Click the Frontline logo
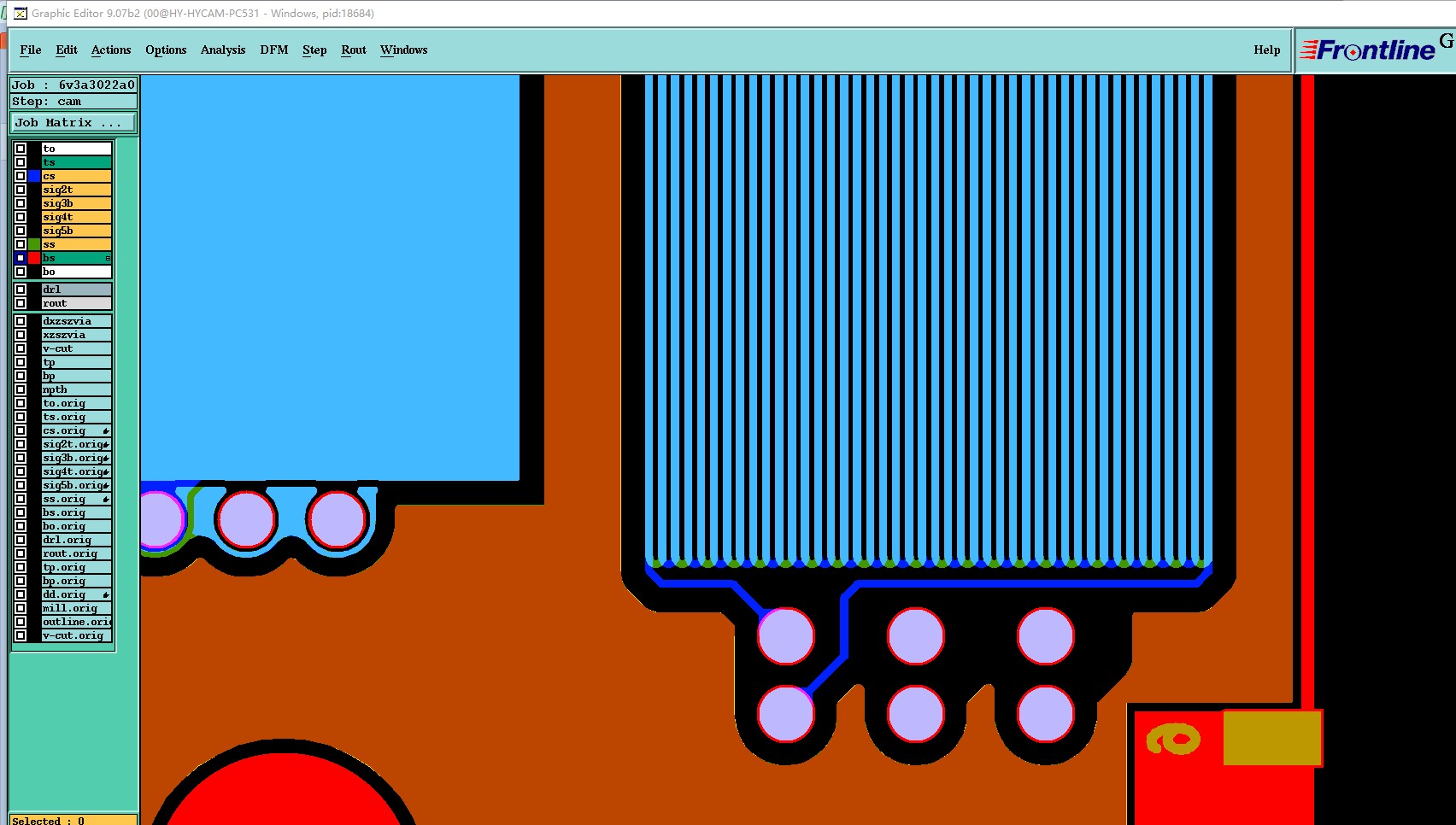This screenshot has width=1456, height=825. [1367, 50]
